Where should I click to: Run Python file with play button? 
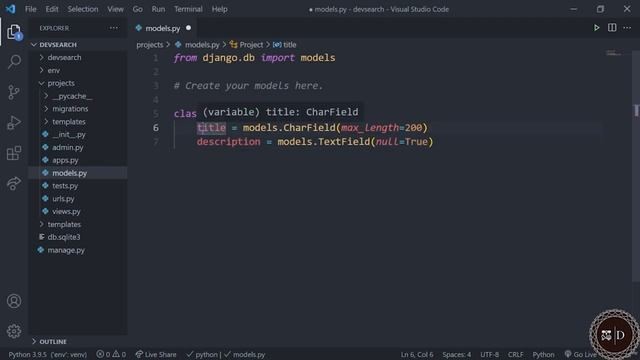coord(596,28)
